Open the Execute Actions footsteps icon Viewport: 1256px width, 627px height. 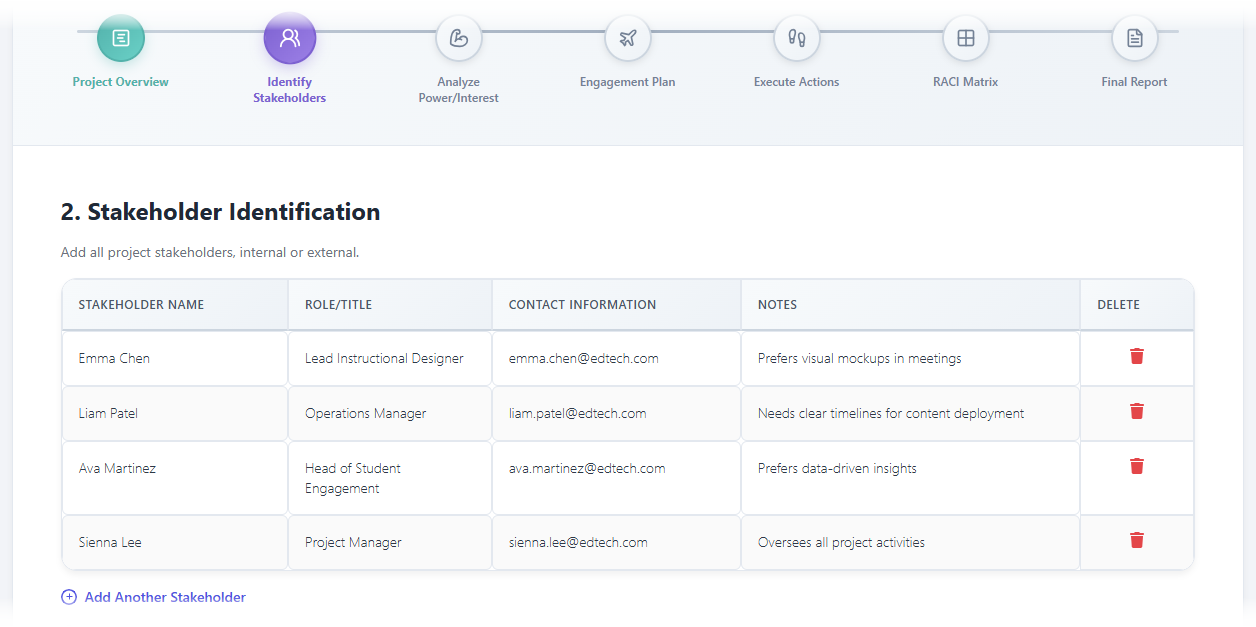coord(797,39)
